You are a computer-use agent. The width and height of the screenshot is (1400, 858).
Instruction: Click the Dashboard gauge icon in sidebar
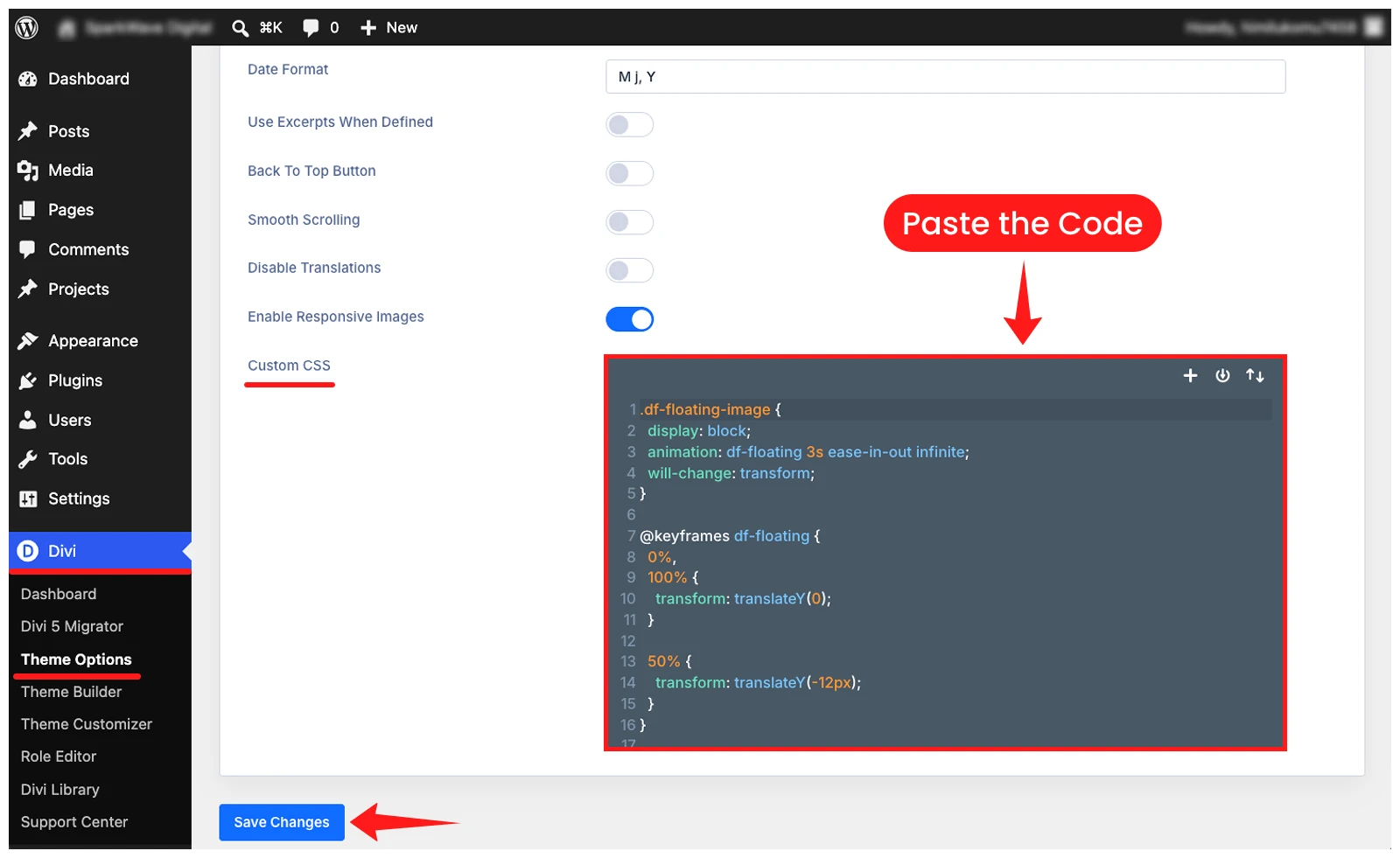pos(28,79)
